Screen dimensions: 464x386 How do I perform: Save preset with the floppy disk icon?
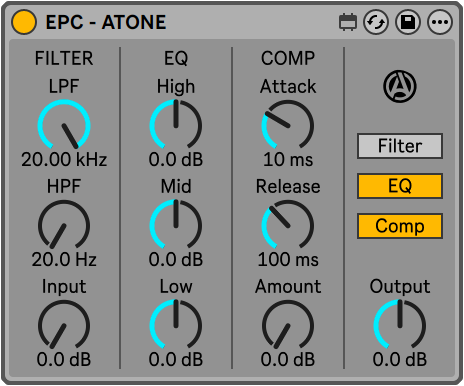(408, 22)
